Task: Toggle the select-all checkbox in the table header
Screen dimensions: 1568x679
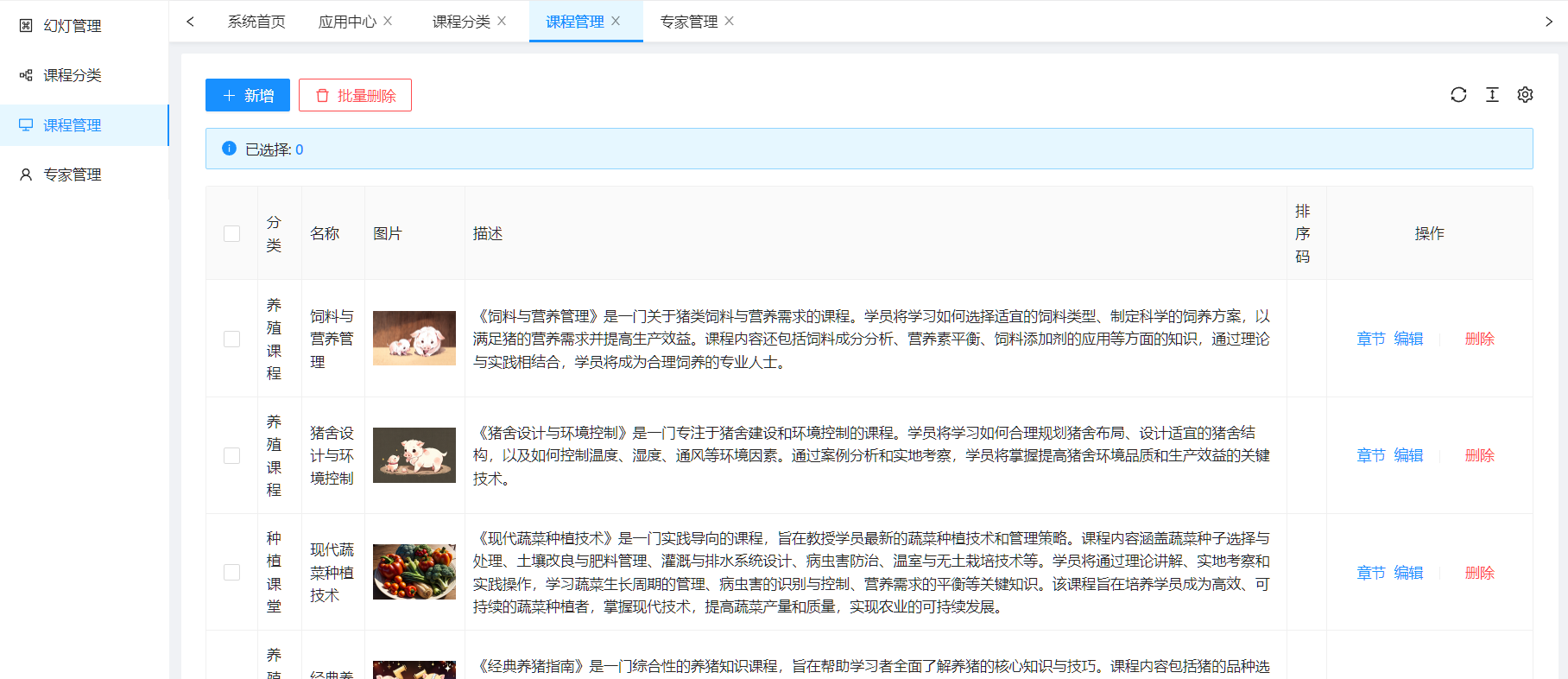Action: (x=231, y=233)
